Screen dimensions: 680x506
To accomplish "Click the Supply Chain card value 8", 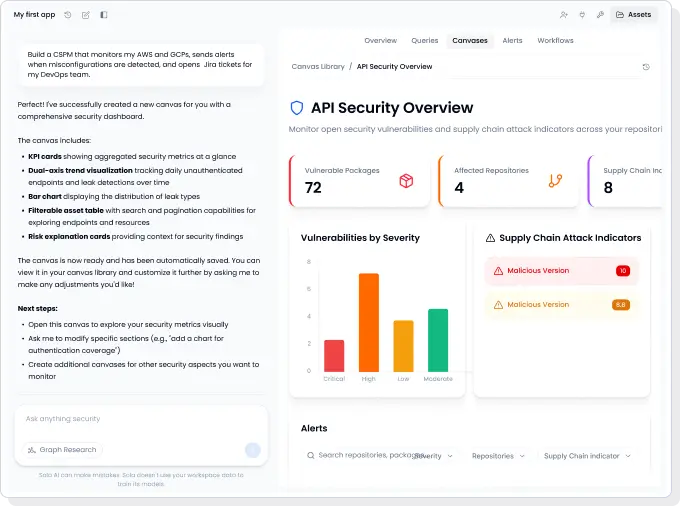I will click(608, 188).
